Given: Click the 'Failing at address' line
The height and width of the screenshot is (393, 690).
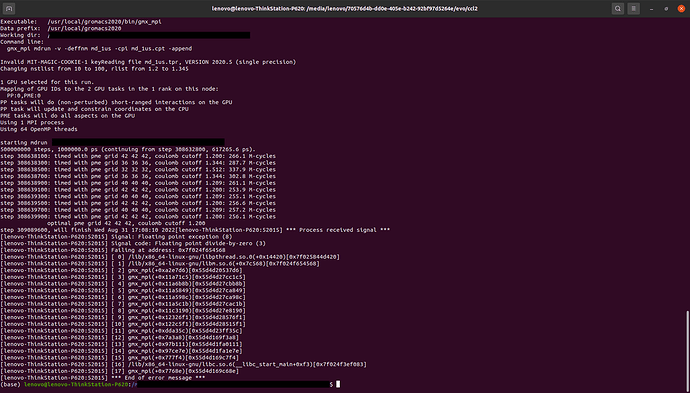Looking at the screenshot, I should 113,250.
